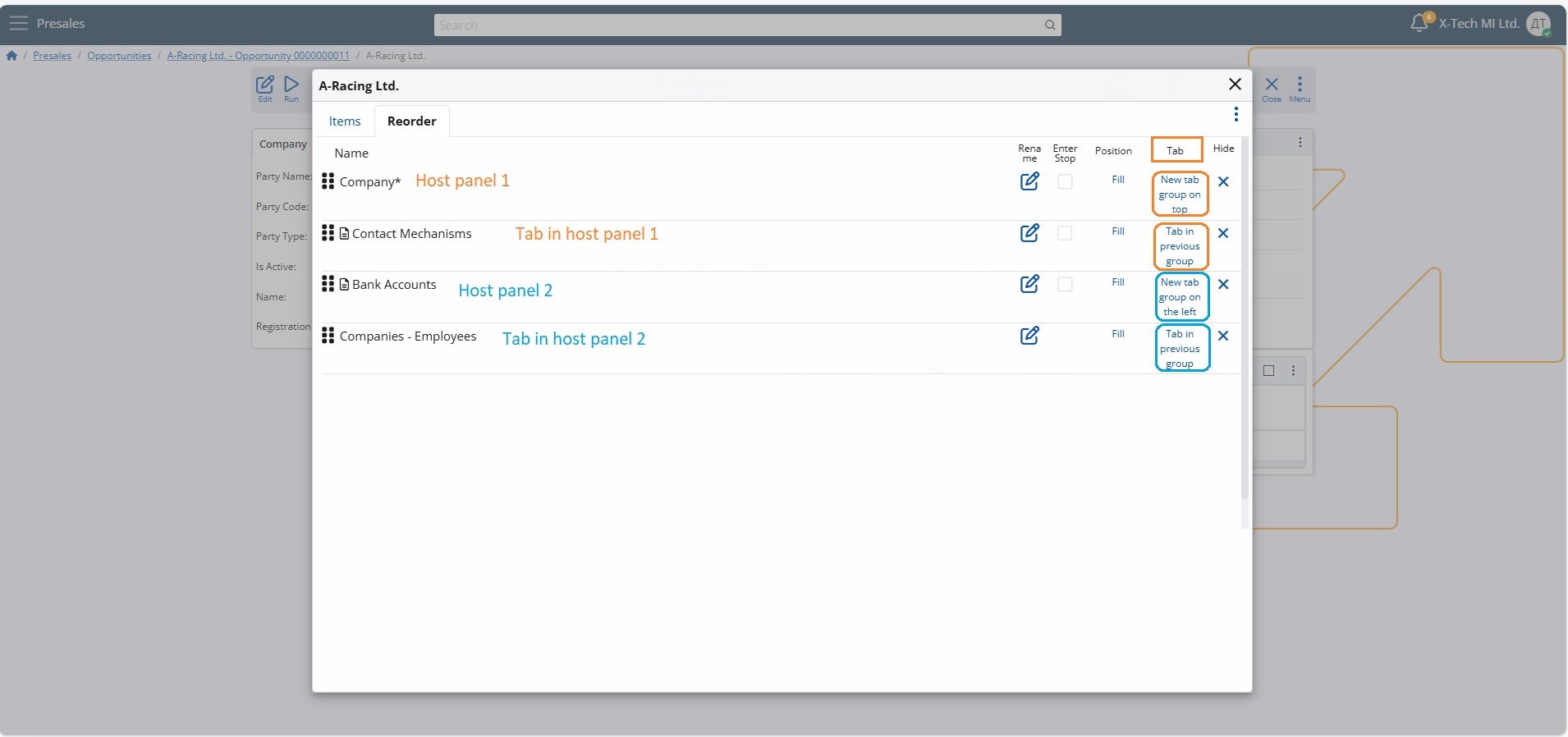Grab the drag handle for Company row

pyautogui.click(x=328, y=181)
